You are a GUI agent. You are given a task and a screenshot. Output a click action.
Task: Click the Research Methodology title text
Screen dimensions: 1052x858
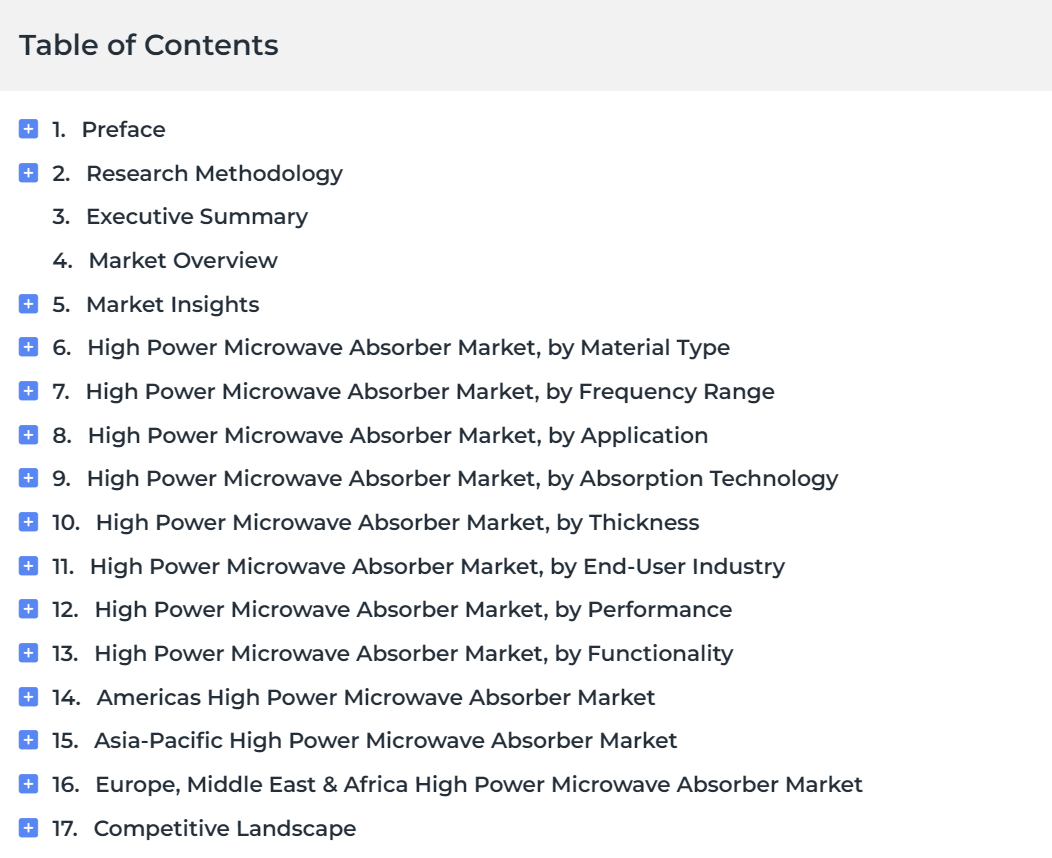coord(215,174)
